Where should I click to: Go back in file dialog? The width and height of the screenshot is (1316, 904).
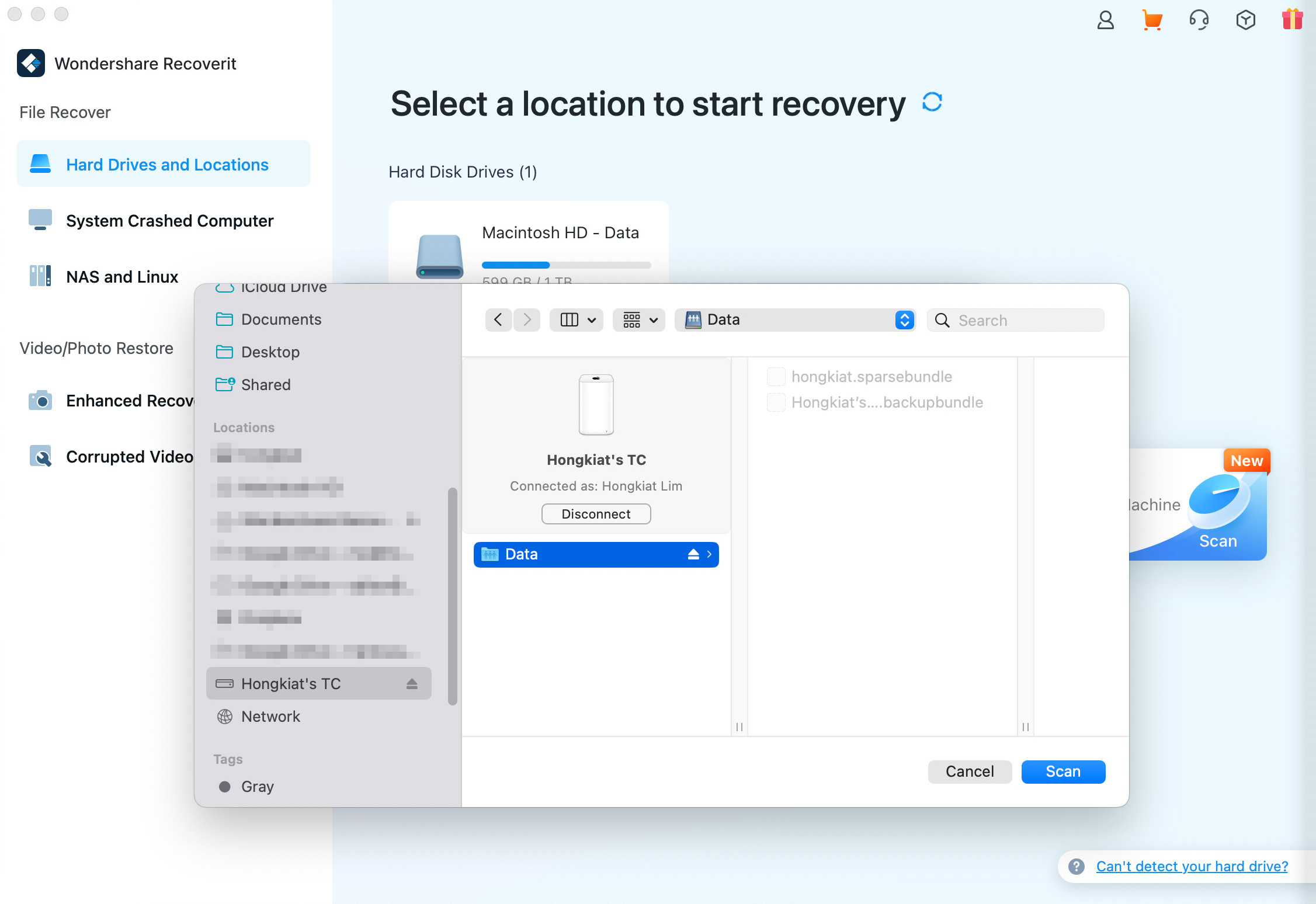coord(498,319)
